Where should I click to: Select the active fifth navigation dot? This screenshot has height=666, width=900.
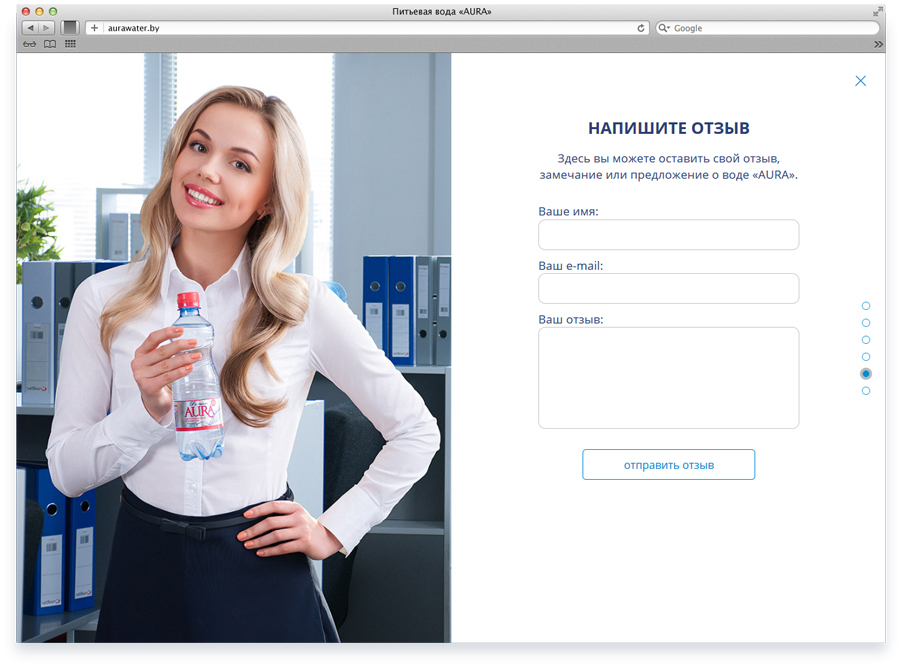click(x=866, y=374)
